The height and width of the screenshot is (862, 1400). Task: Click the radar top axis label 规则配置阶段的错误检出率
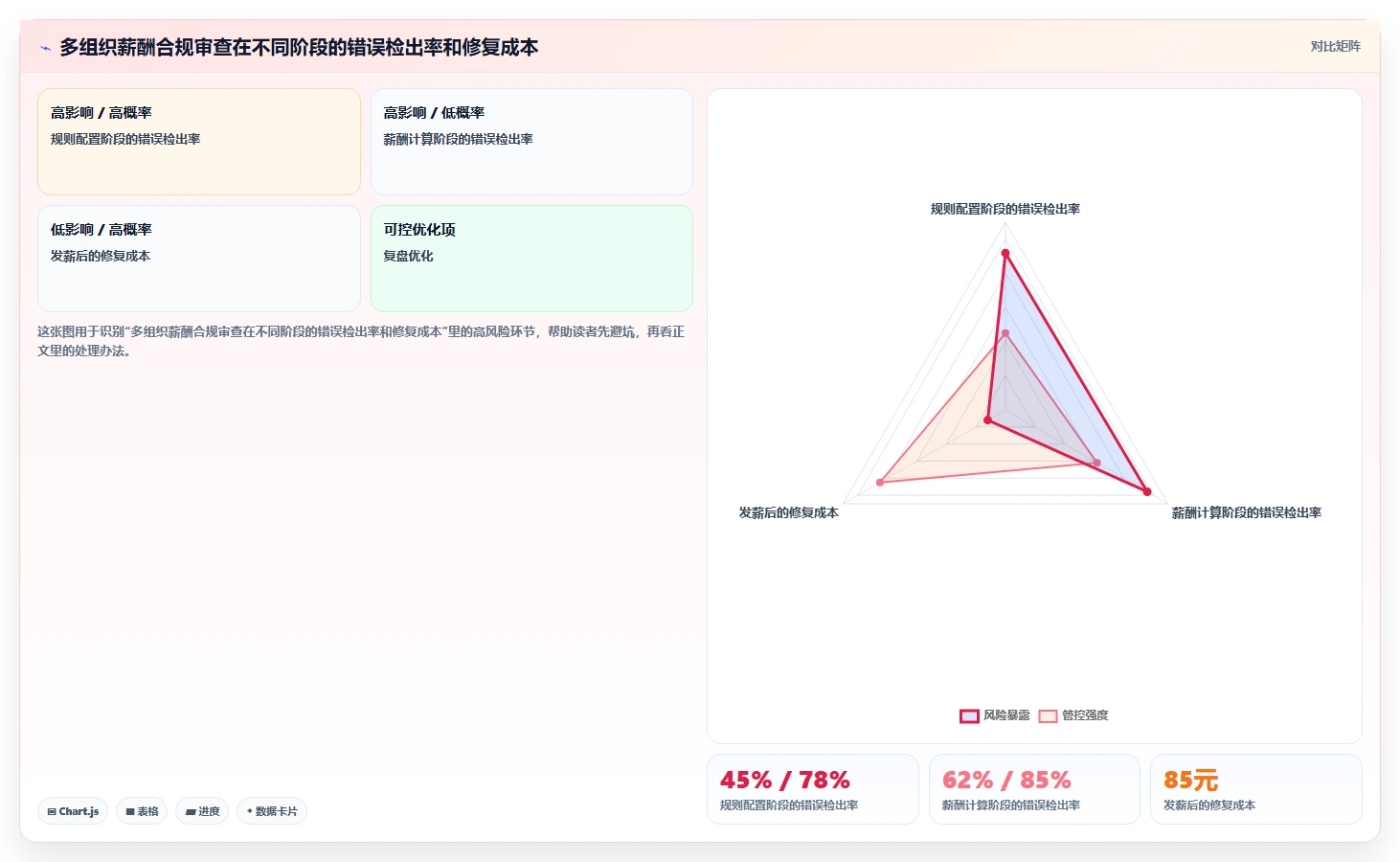1005,209
